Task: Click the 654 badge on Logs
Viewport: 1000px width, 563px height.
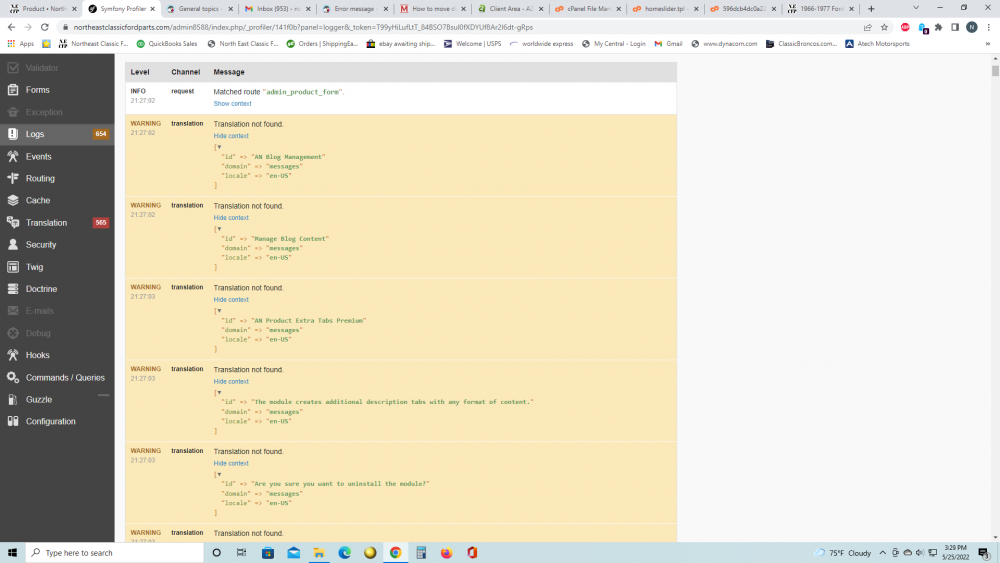Action: 101,134
